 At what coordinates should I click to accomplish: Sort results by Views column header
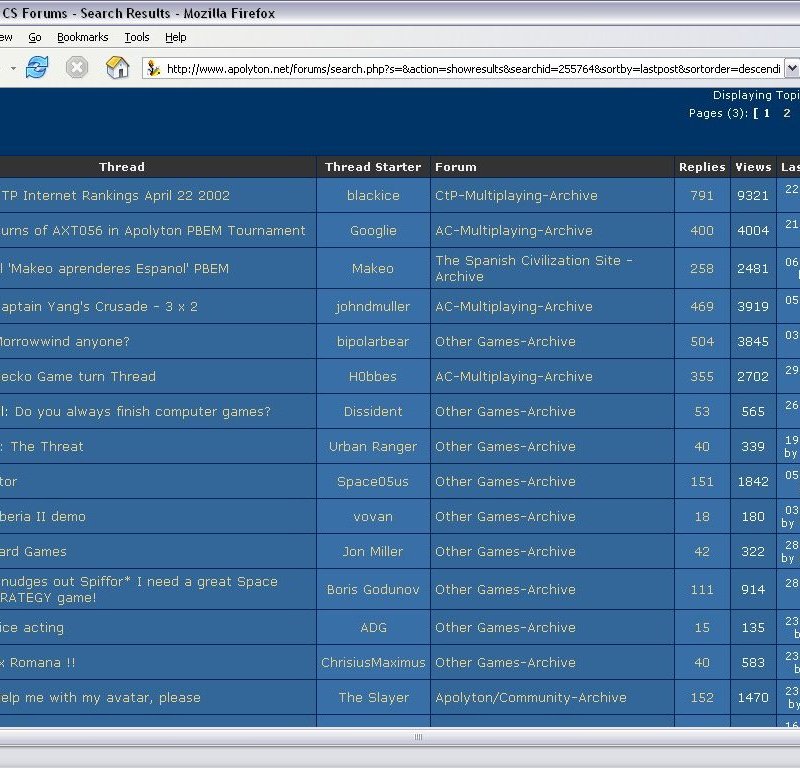tap(753, 167)
